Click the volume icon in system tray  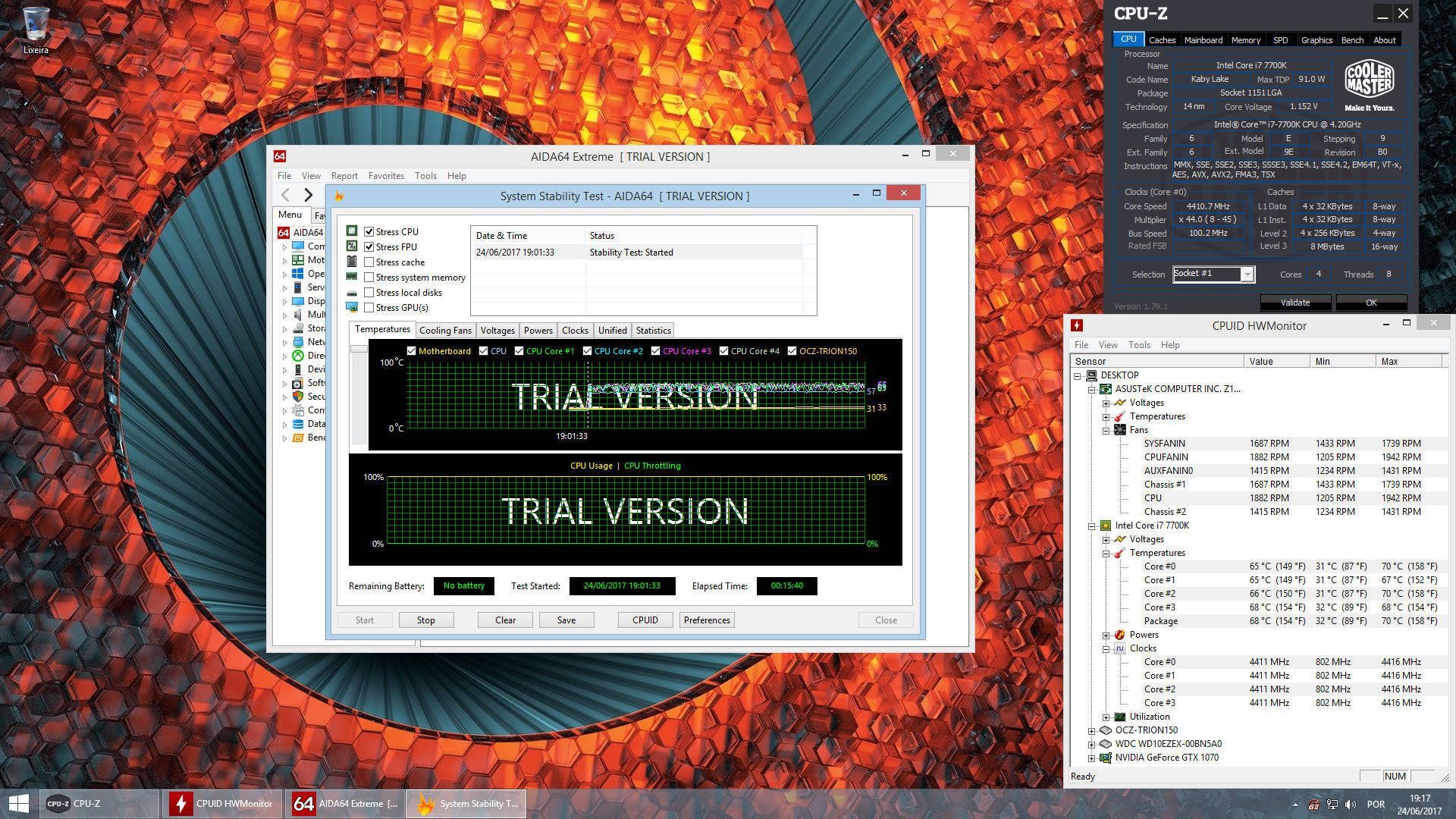[x=1351, y=804]
